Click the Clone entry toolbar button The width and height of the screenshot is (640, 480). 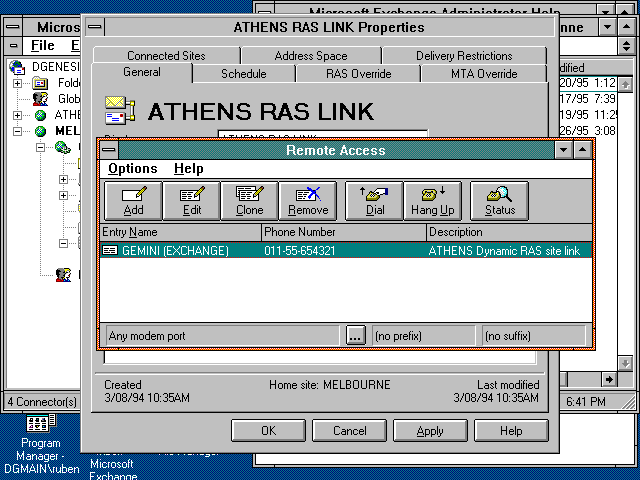tap(249, 201)
